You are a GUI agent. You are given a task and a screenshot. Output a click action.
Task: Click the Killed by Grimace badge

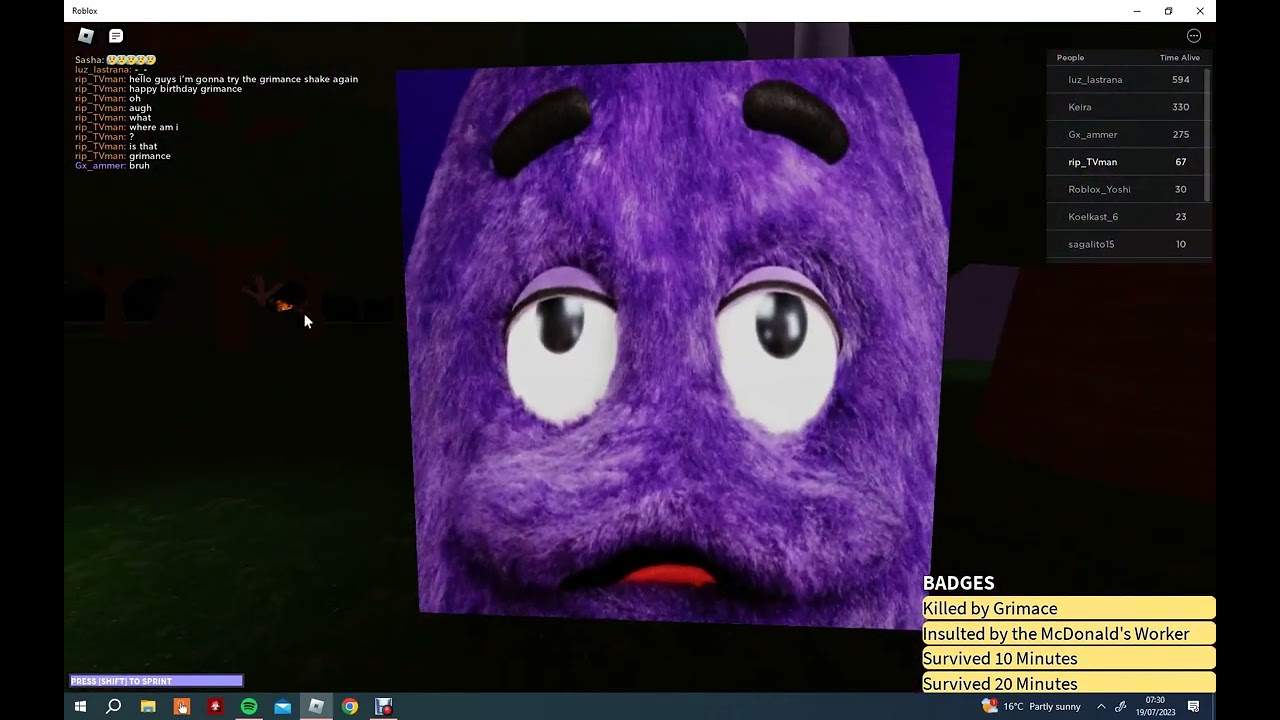pyautogui.click(x=1069, y=608)
